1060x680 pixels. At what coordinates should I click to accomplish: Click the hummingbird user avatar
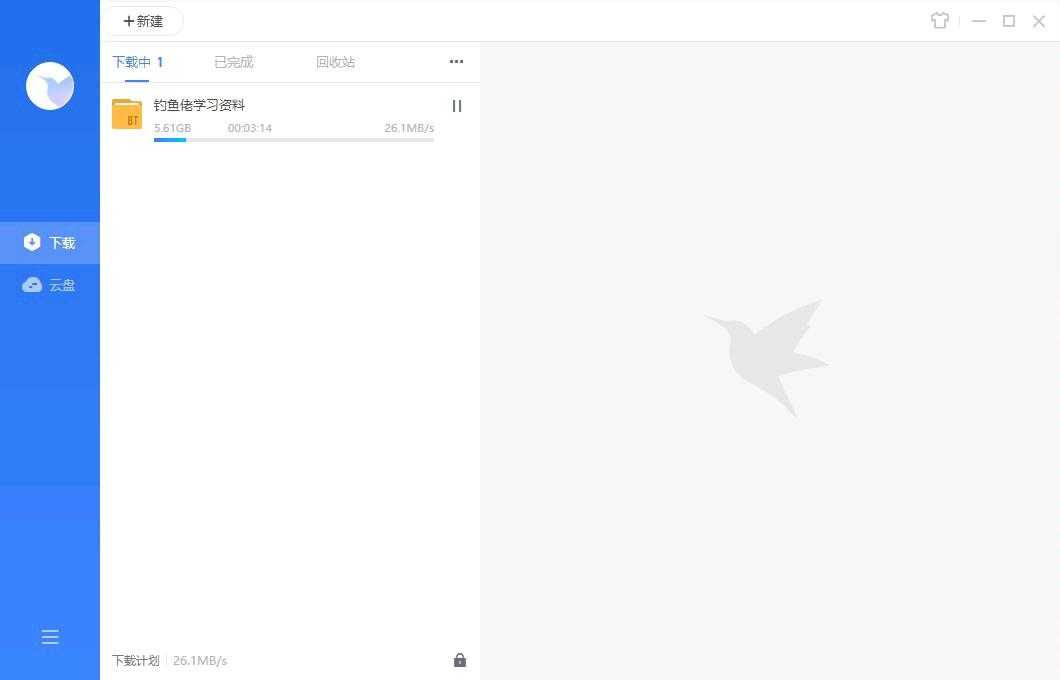click(x=50, y=86)
